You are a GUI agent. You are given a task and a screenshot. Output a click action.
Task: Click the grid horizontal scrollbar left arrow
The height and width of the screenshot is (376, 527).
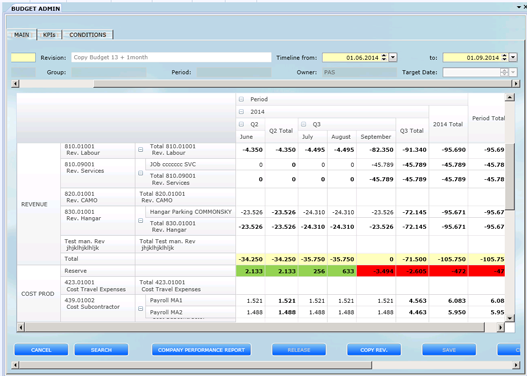pyautogui.click(x=21, y=327)
